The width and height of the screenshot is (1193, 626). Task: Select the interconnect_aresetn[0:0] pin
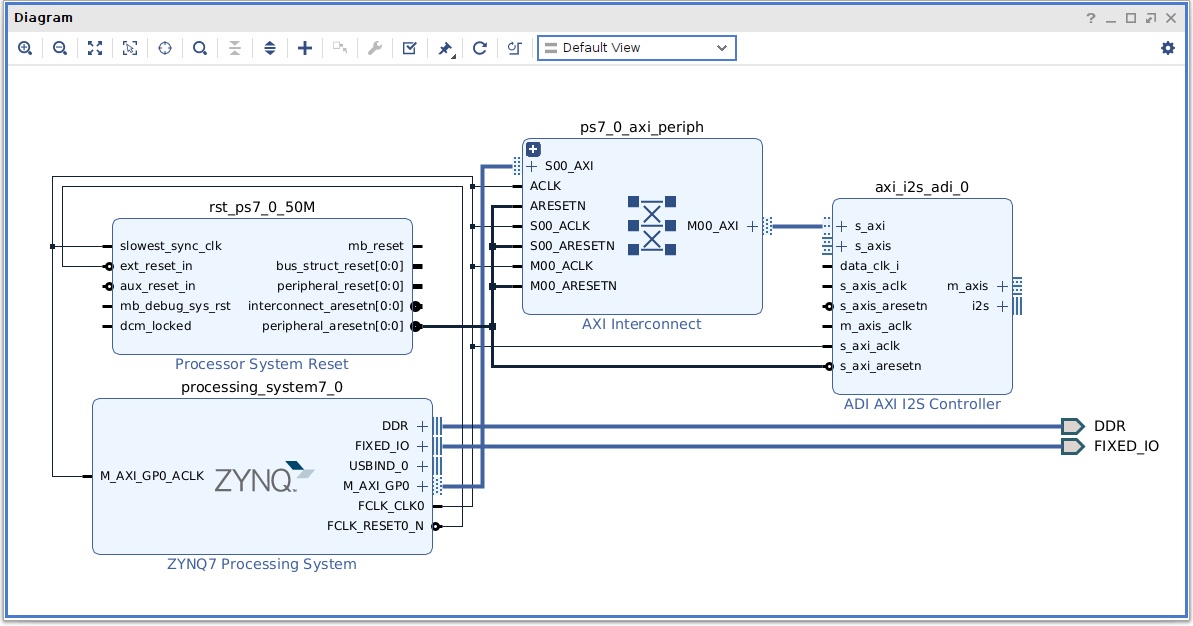326,306
